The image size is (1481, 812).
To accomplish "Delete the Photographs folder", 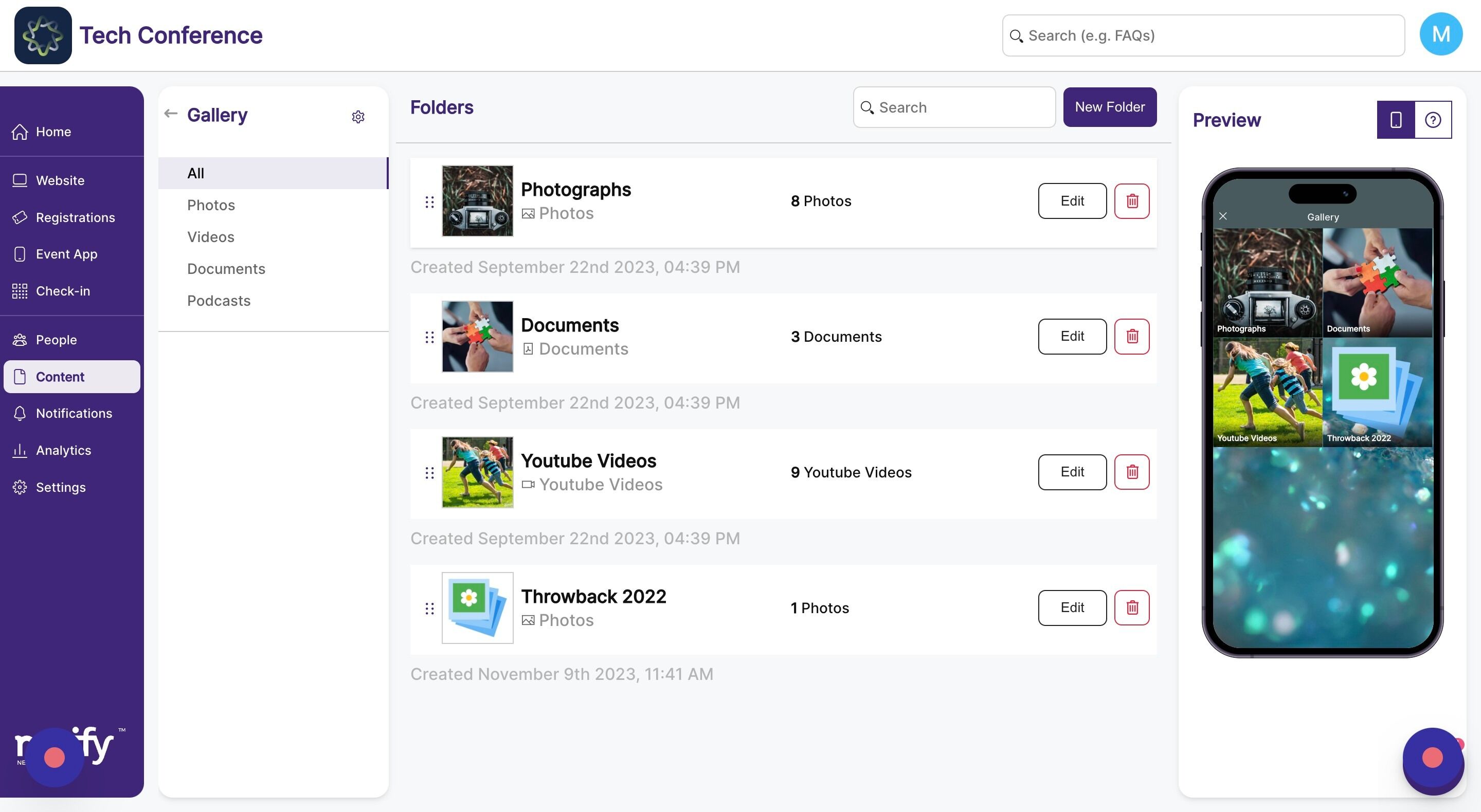I will point(1131,201).
